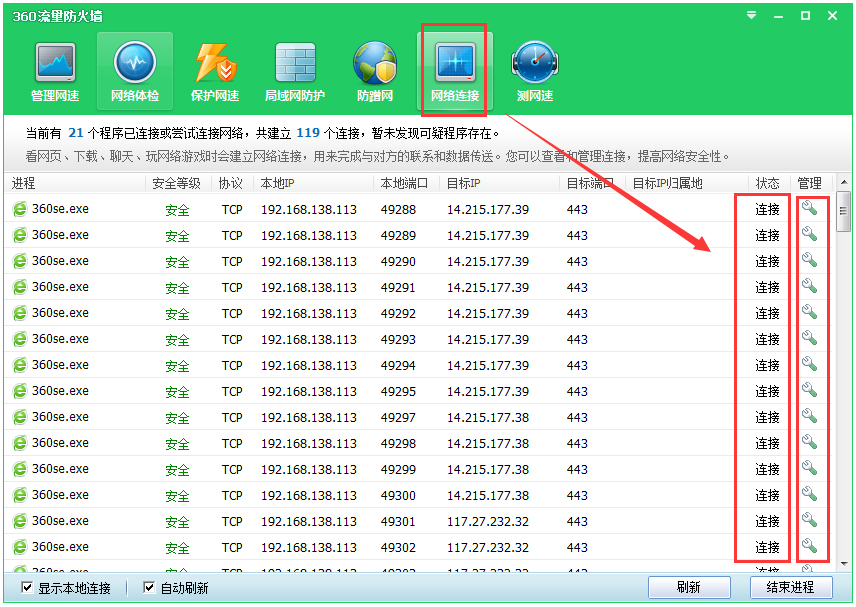
Task: Click 360se.exe browser icon in port 49295 row
Action: point(20,391)
